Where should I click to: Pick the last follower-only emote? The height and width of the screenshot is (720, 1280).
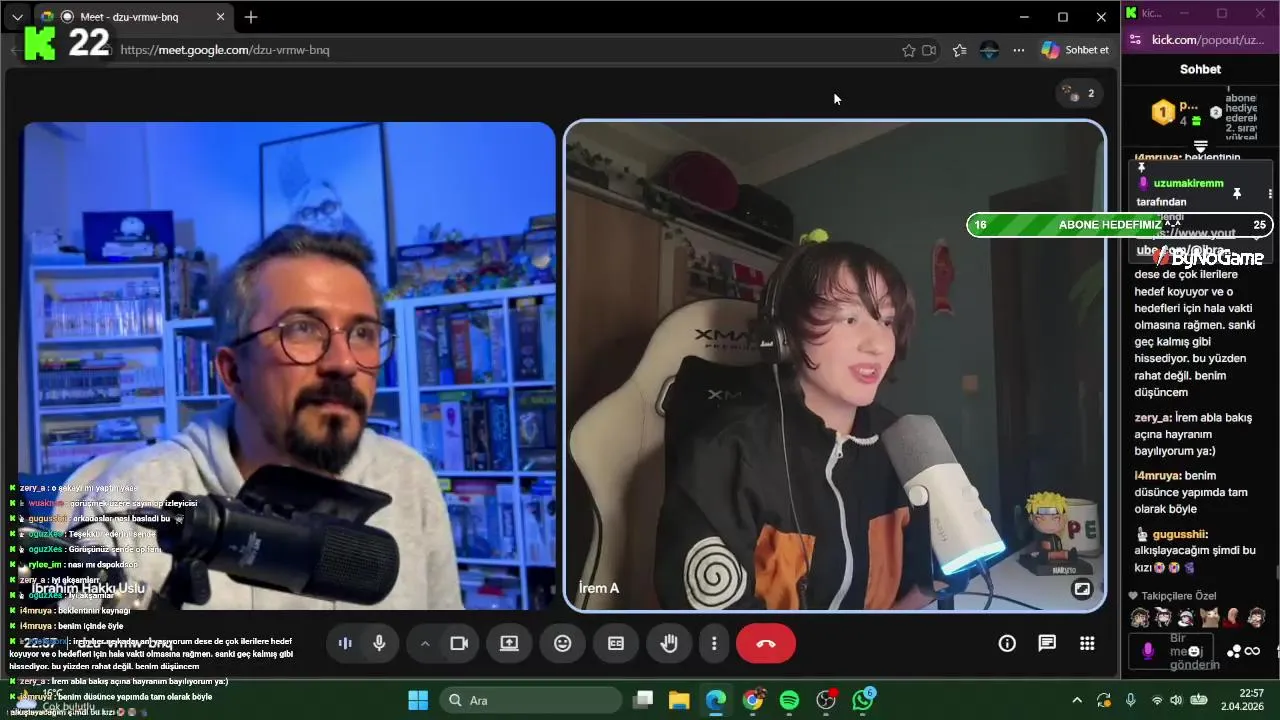1257,617
